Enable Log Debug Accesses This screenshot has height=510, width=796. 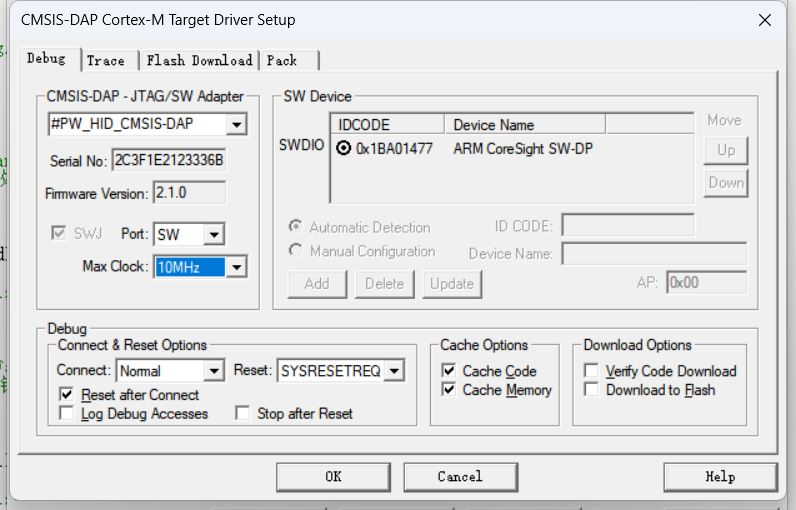point(67,413)
